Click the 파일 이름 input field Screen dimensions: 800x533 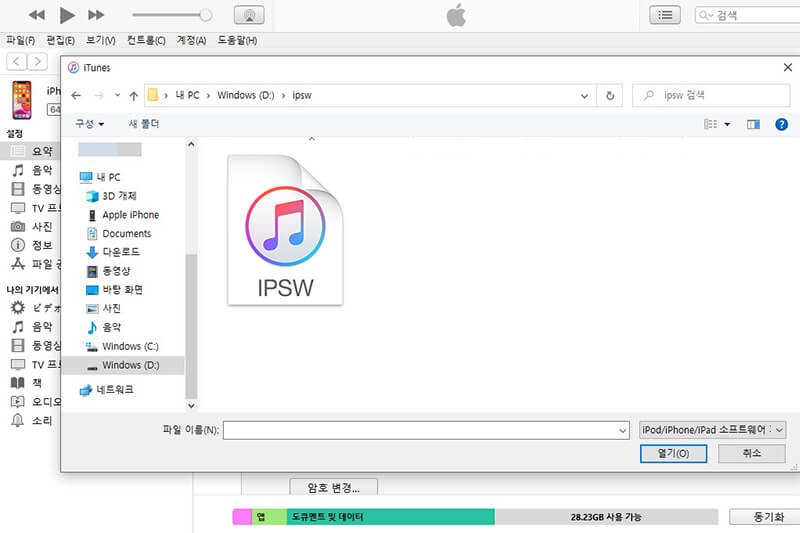click(x=419, y=430)
